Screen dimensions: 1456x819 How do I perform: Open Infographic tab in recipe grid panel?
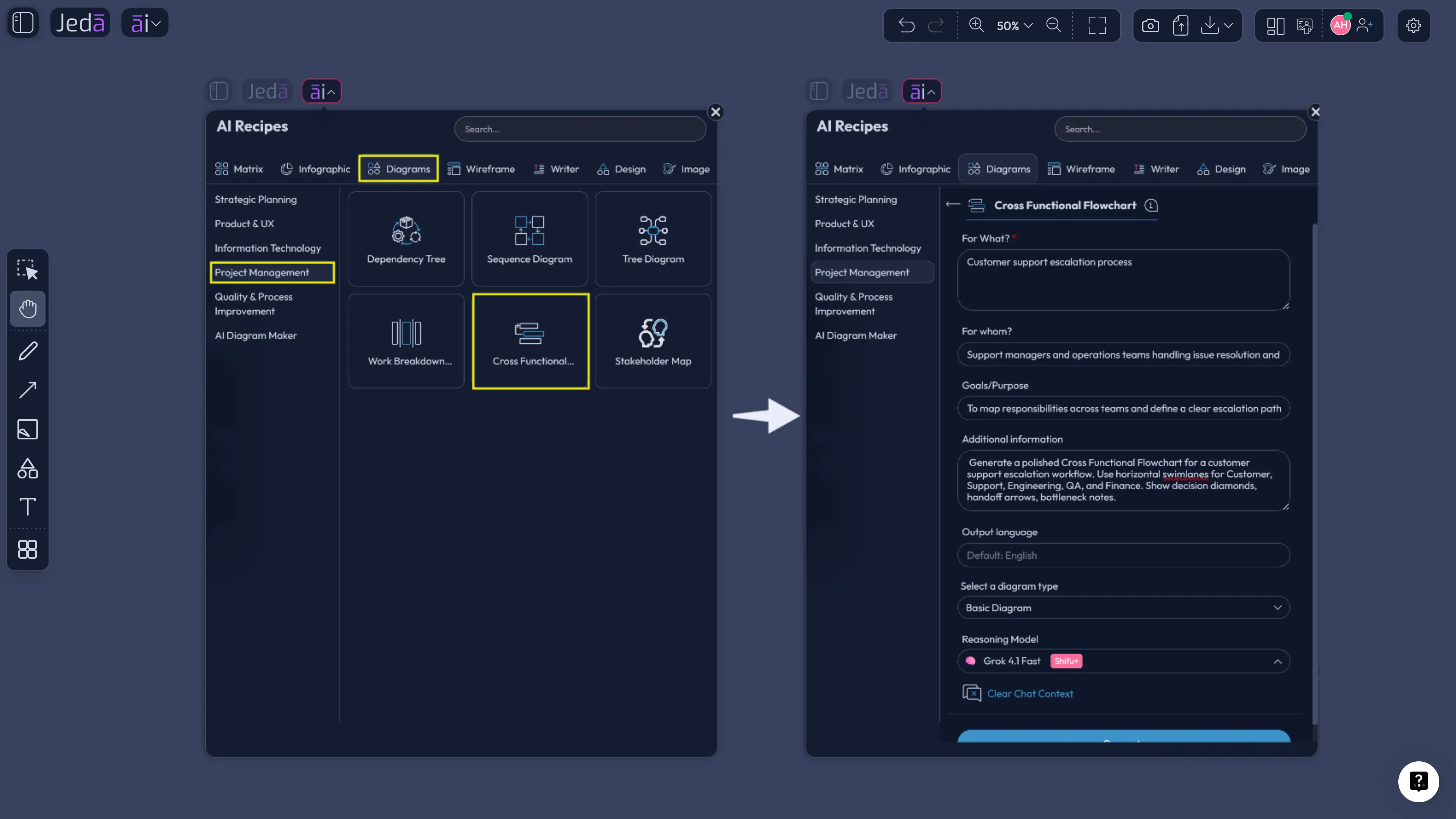tap(315, 169)
